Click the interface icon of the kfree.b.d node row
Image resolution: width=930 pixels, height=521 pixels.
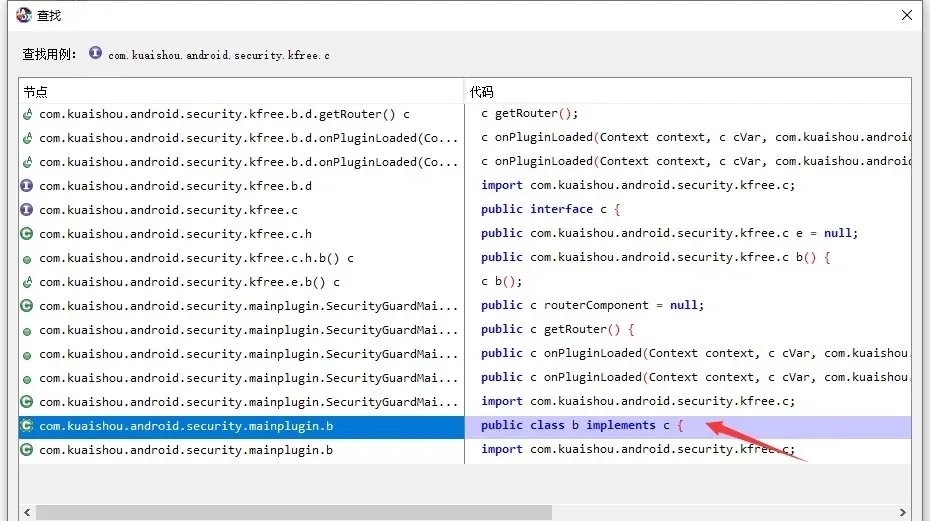point(27,186)
